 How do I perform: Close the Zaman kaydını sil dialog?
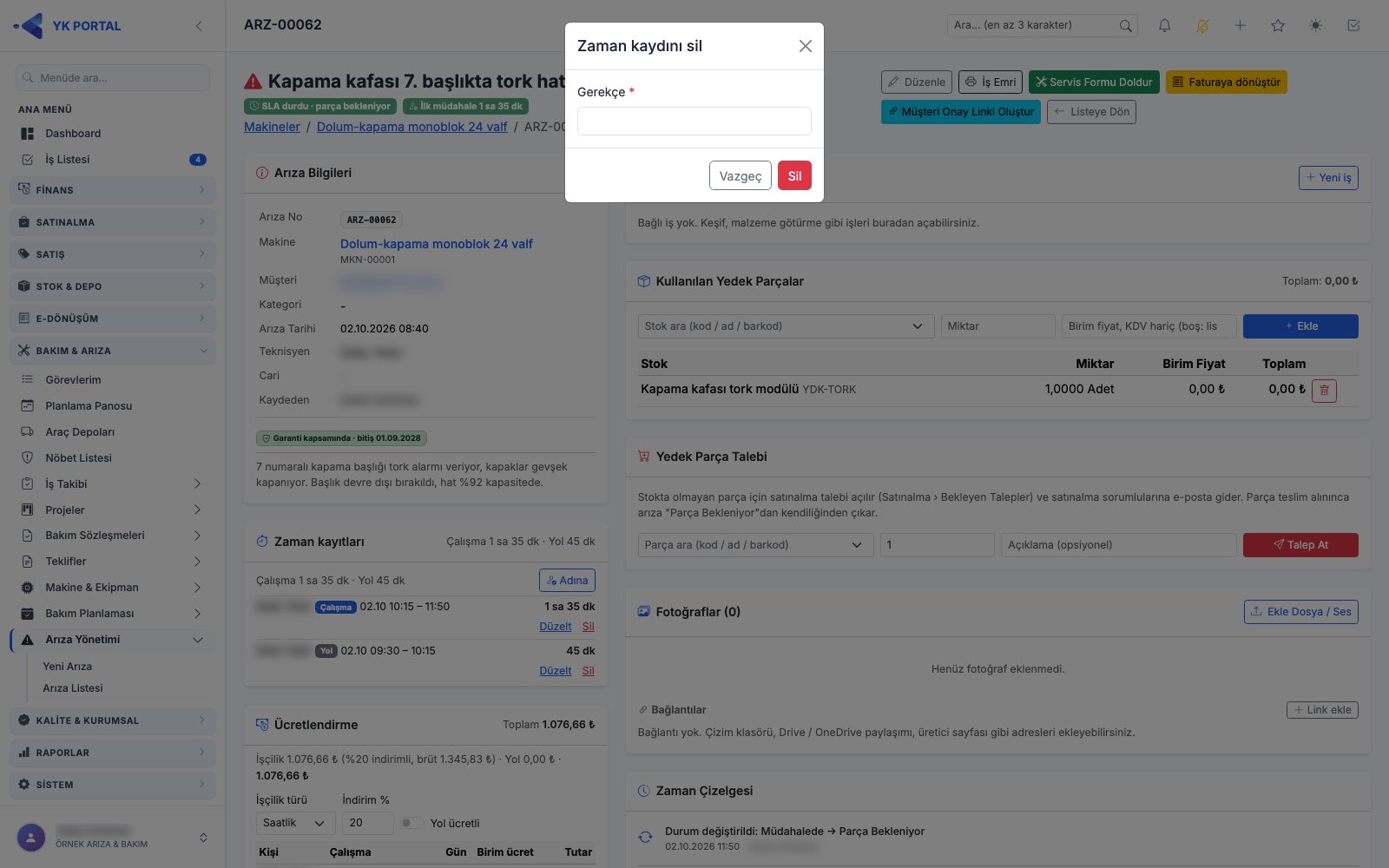point(806,46)
